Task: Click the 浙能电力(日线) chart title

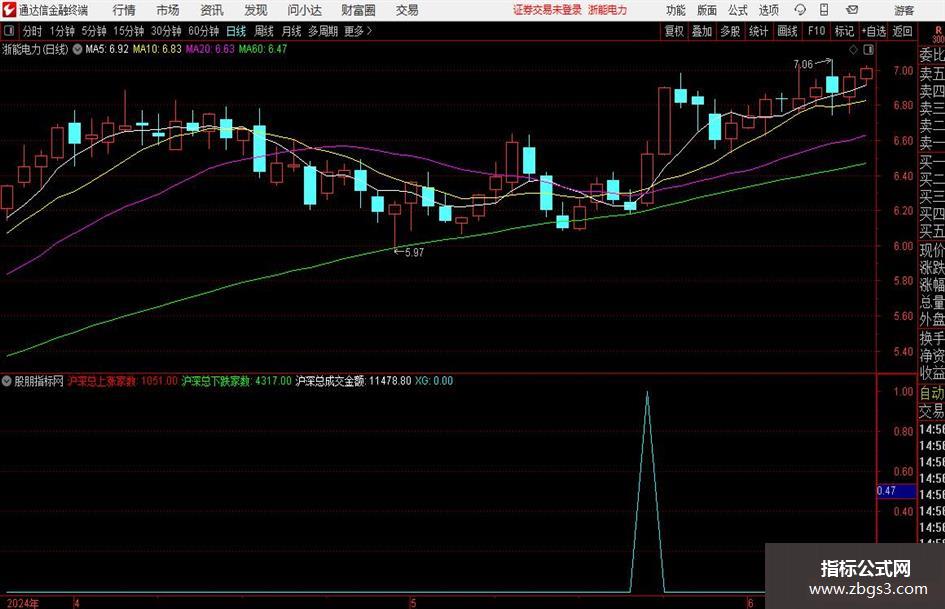Action: coord(36,49)
